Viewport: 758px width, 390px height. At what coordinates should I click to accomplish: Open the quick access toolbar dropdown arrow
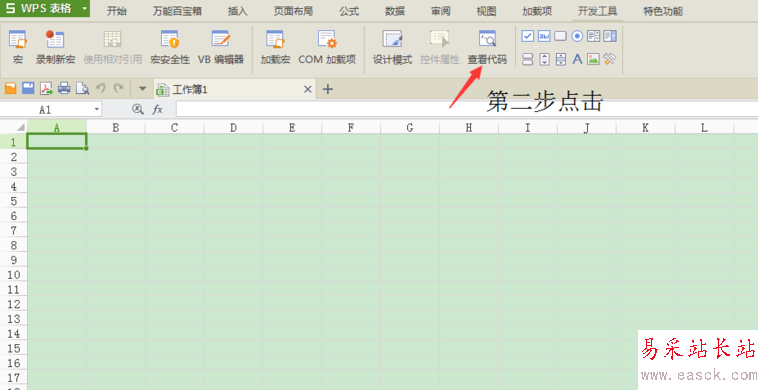pyautogui.click(x=142, y=89)
